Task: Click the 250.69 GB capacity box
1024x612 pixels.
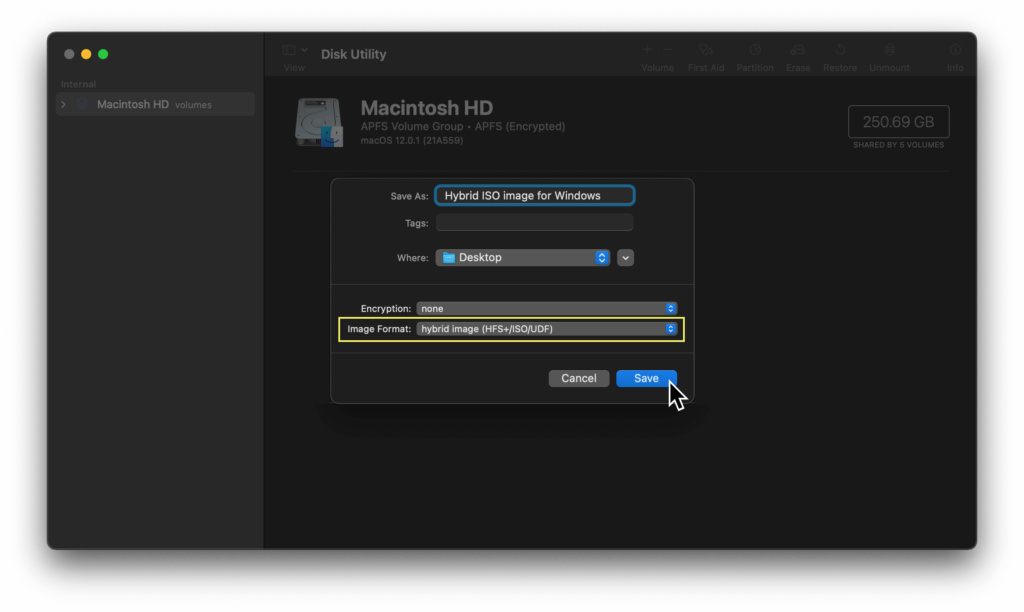Action: coord(899,121)
